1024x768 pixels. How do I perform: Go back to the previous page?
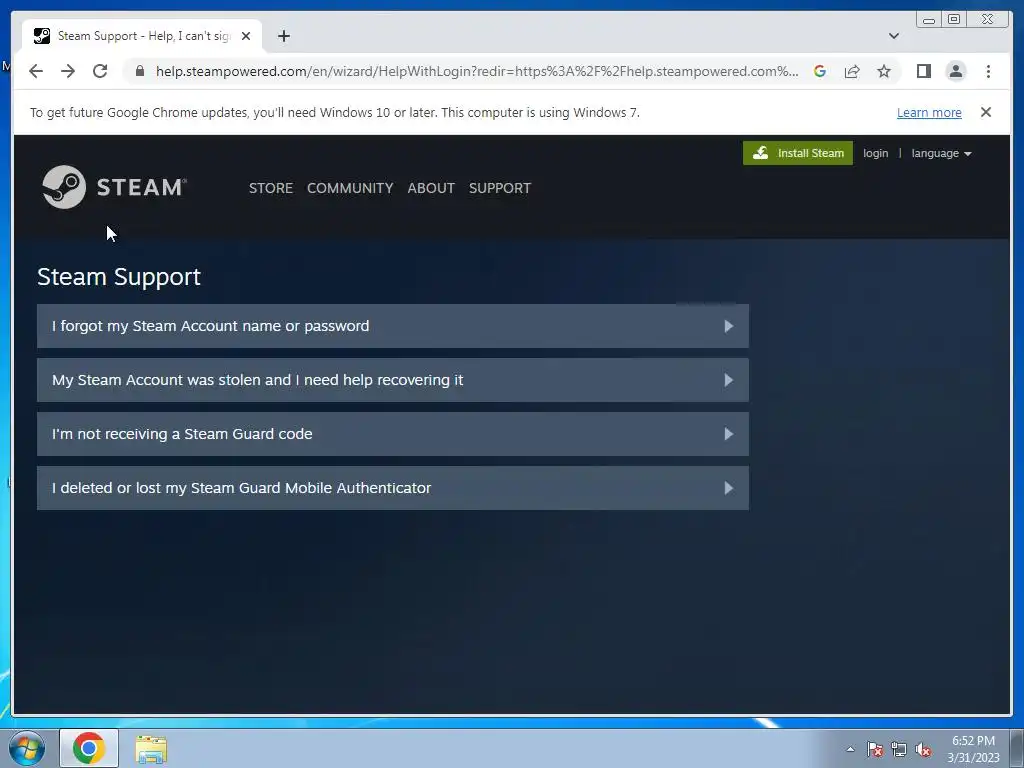coord(36,71)
